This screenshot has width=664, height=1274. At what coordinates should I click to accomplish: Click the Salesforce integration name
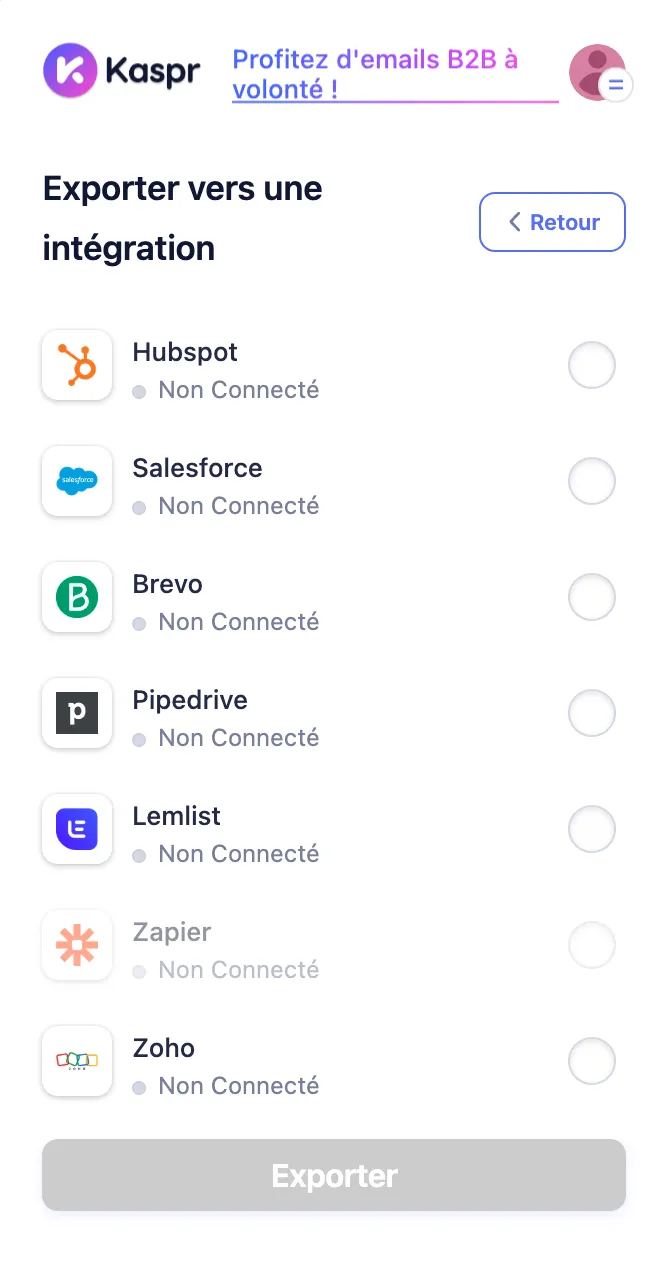point(197,468)
